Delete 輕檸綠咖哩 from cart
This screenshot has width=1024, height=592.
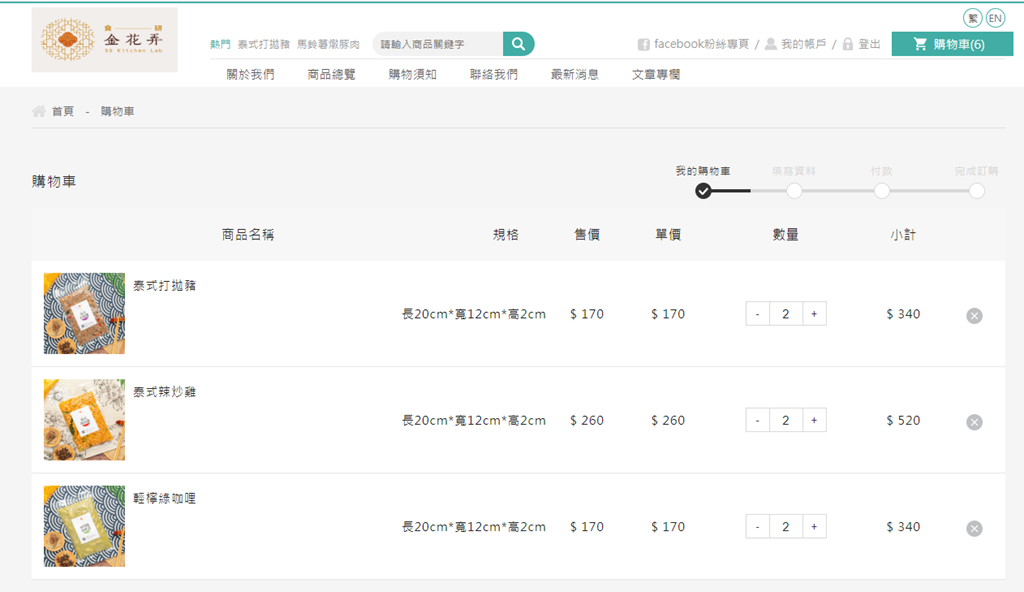(x=974, y=529)
